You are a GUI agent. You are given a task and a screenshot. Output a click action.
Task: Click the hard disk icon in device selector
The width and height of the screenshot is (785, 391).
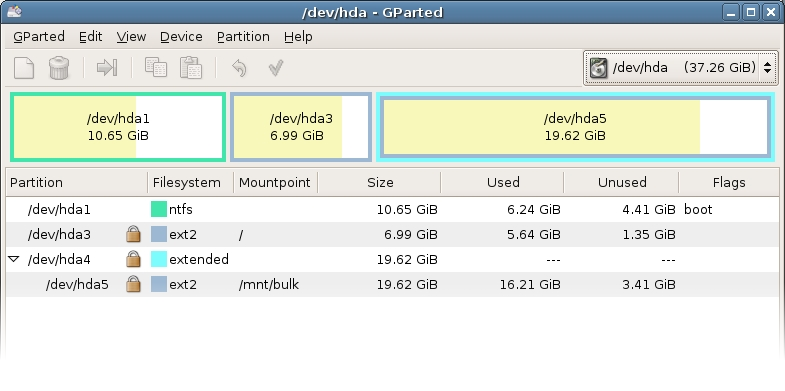(598, 68)
